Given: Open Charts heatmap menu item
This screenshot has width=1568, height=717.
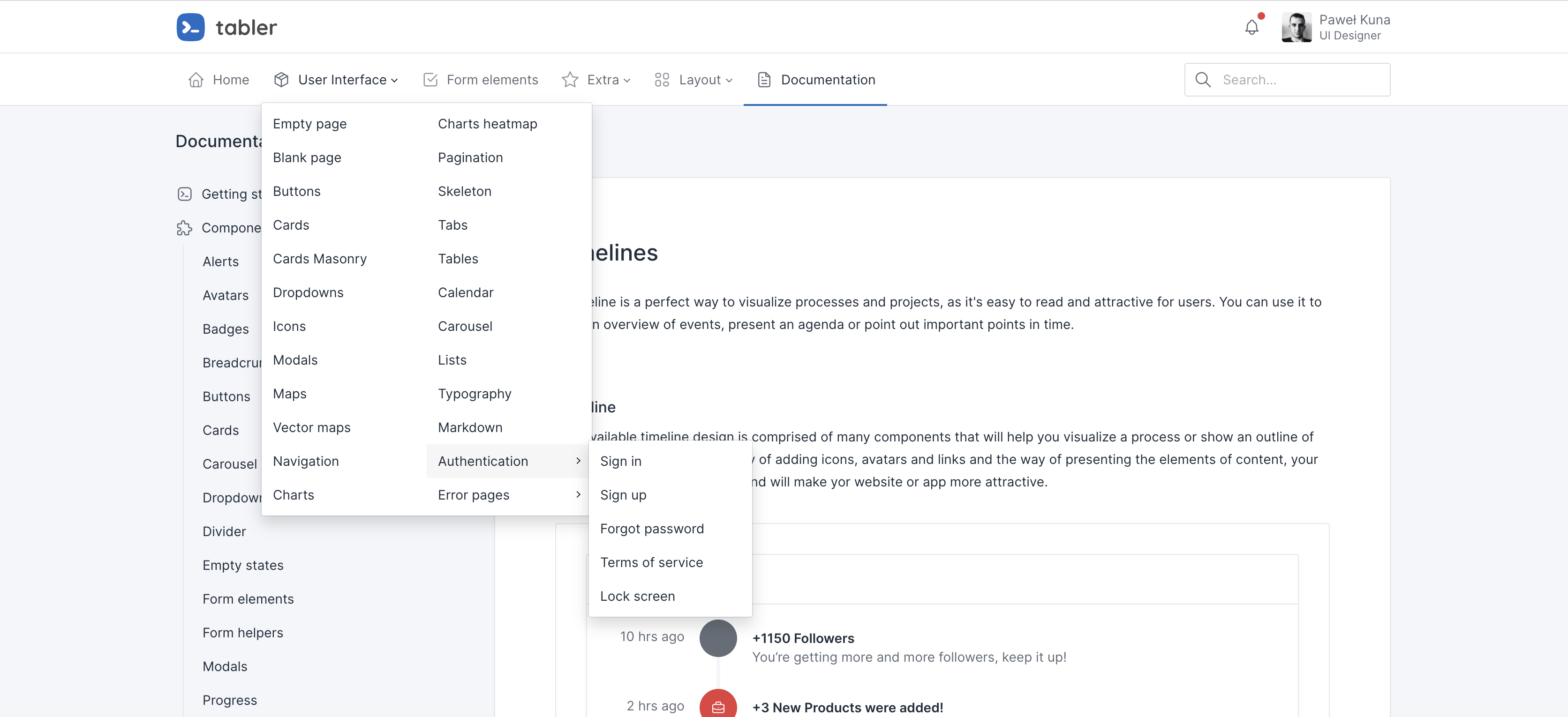Looking at the screenshot, I should coord(509,123).
